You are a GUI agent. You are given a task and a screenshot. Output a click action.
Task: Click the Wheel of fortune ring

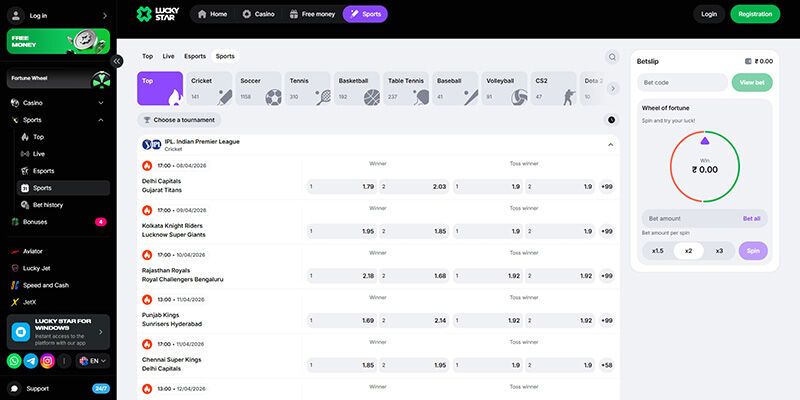(705, 166)
